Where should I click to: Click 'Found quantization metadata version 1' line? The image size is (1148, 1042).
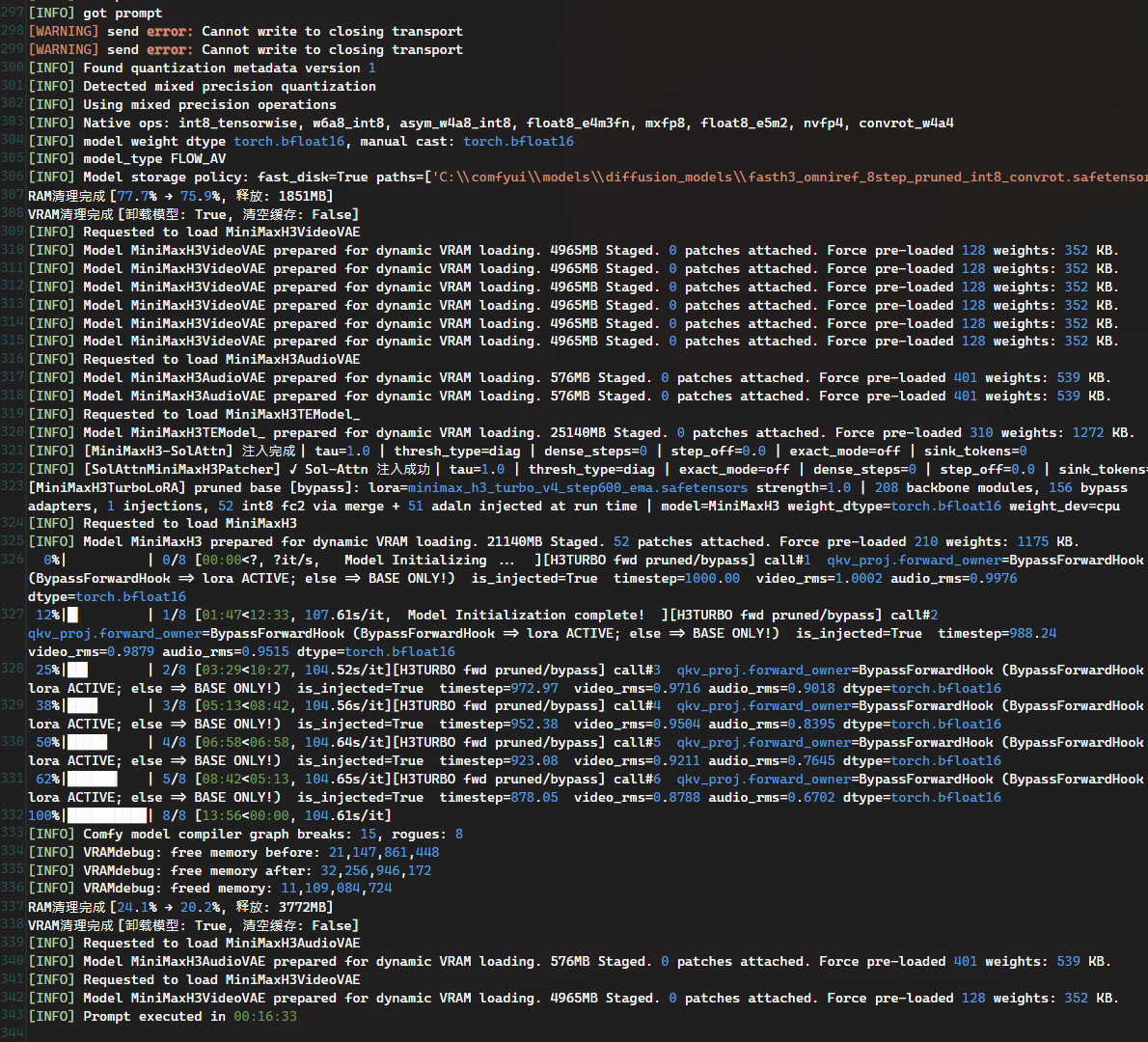coord(202,69)
